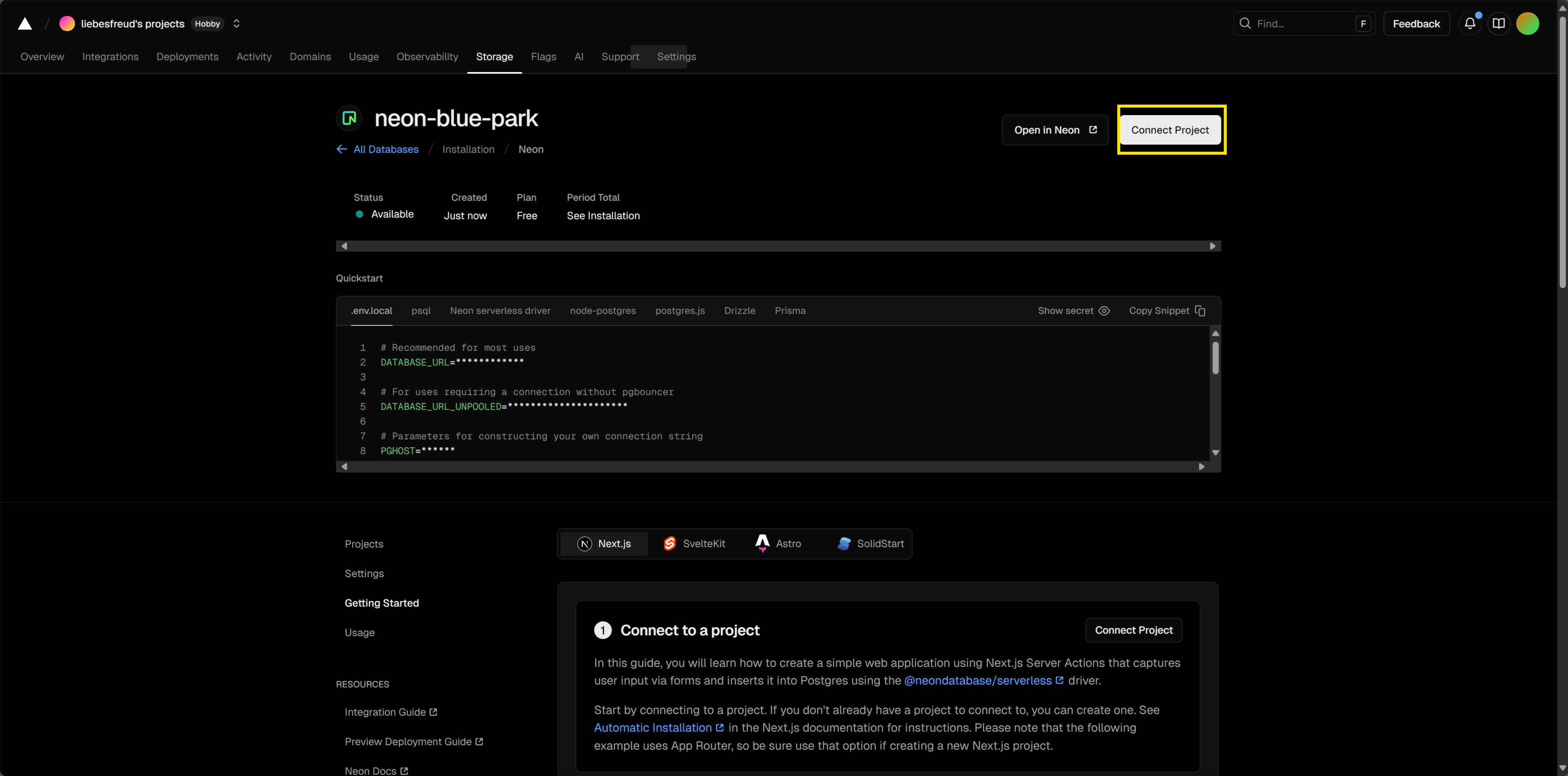This screenshot has width=1568, height=776.
Task: Open the Deployments nav tab
Action: pos(187,57)
